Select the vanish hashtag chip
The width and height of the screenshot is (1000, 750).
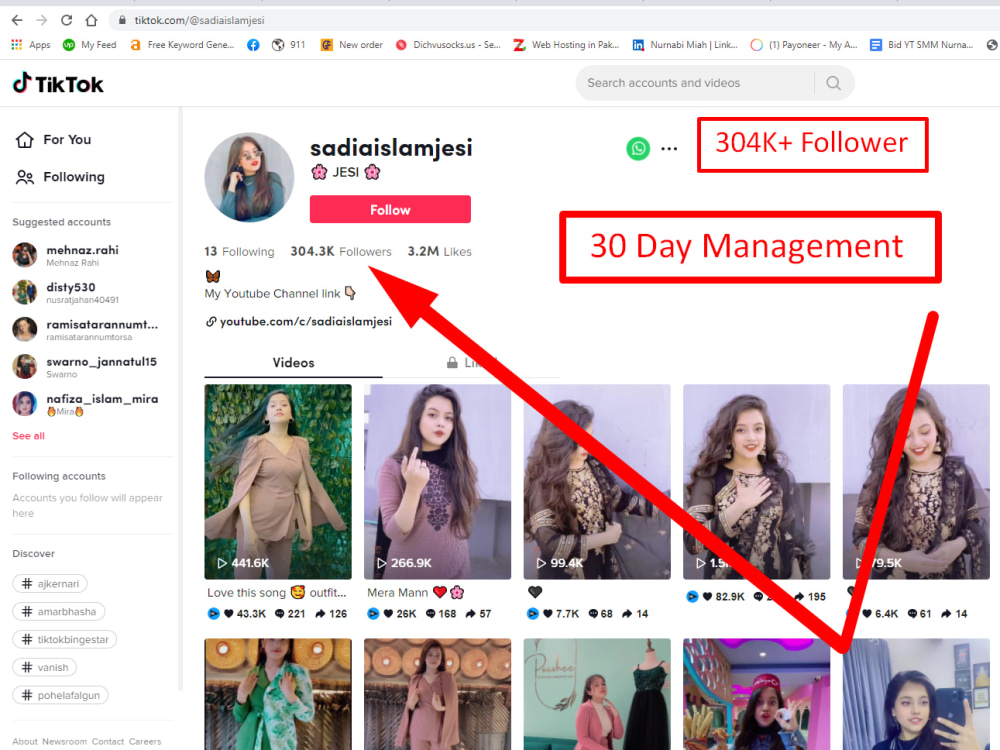click(45, 668)
